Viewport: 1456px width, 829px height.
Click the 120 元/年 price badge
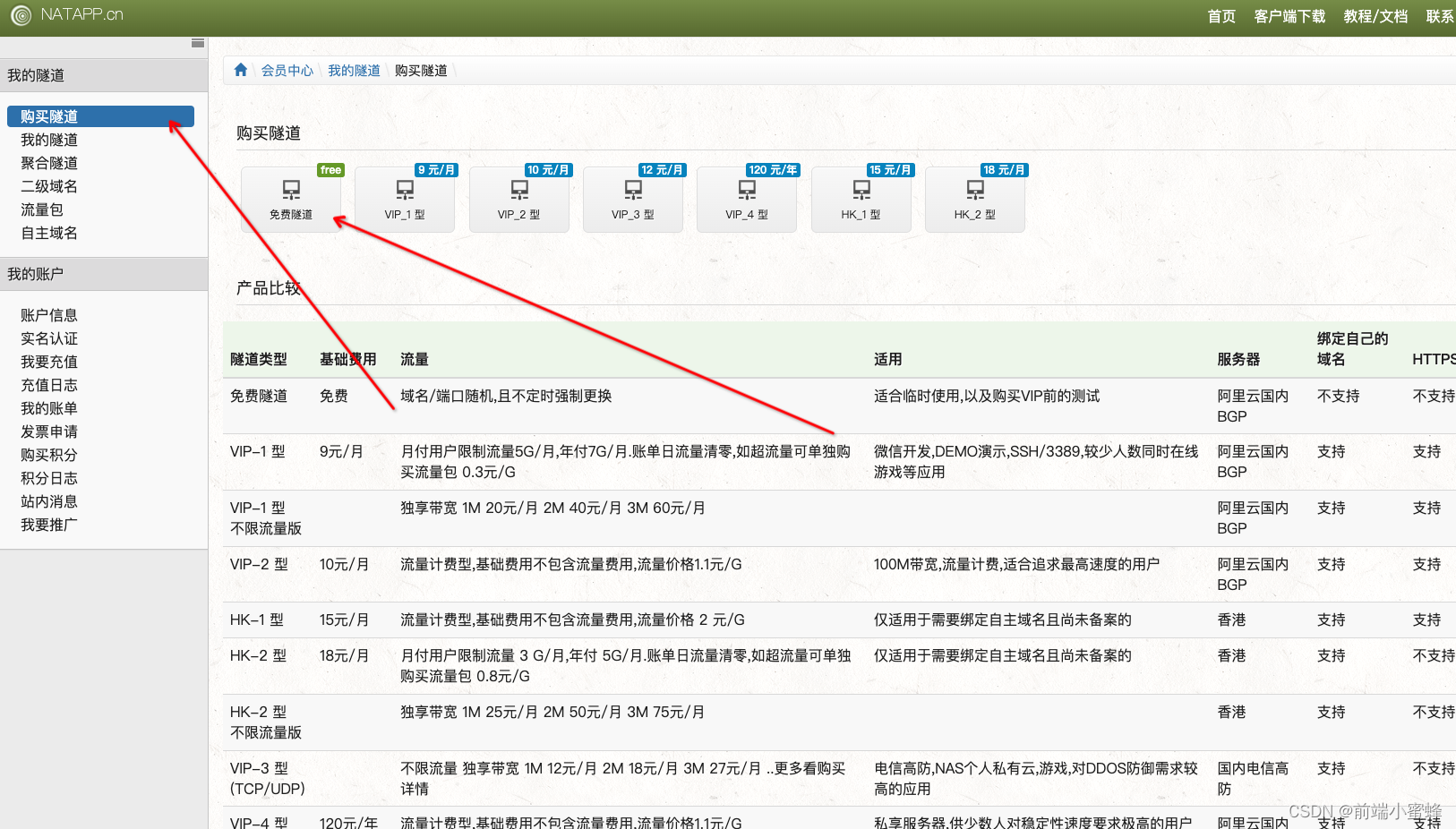tap(773, 170)
